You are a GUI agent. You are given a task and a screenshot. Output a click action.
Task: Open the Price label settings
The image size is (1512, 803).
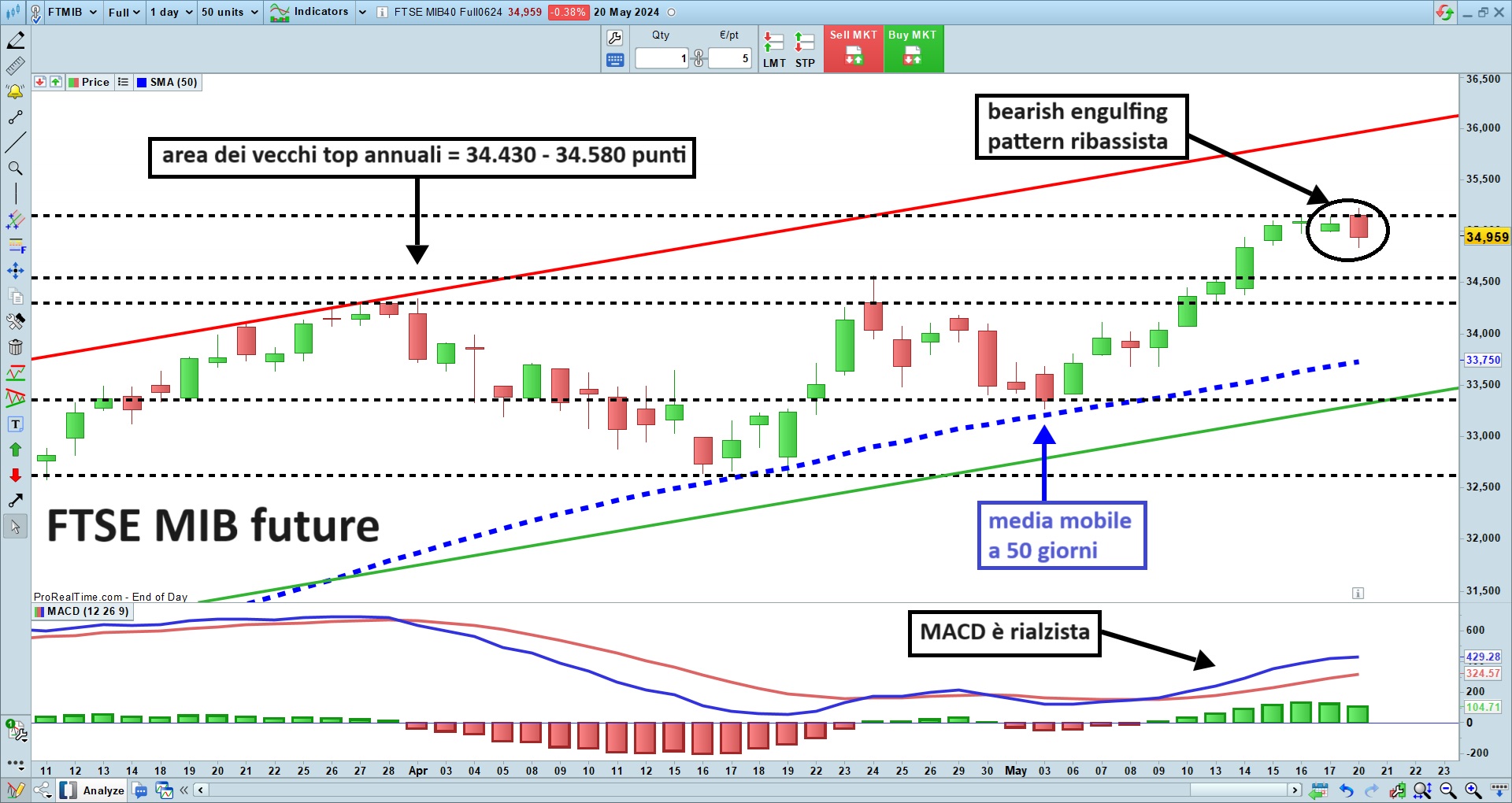95,82
